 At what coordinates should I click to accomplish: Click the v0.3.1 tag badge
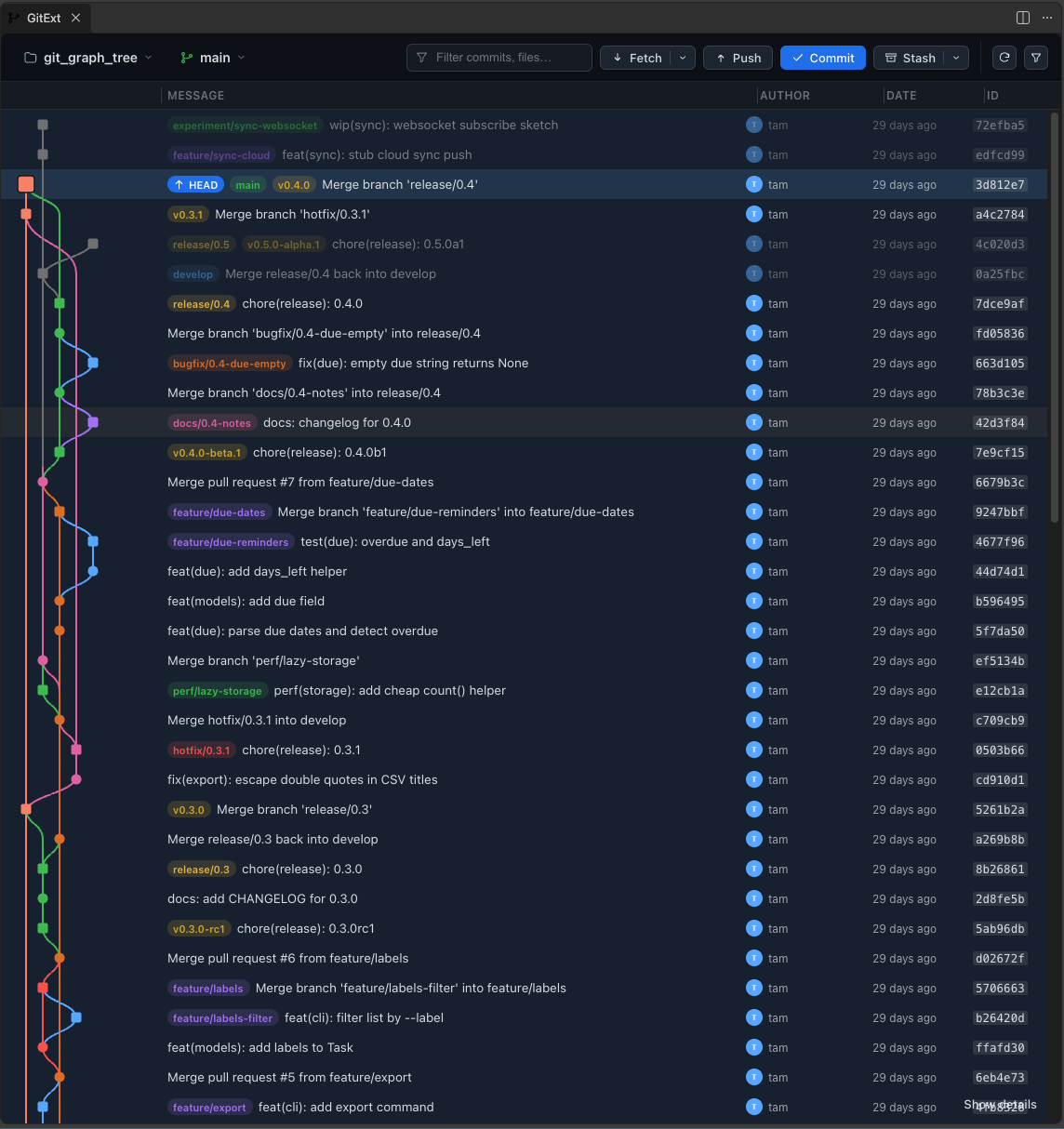coord(188,215)
